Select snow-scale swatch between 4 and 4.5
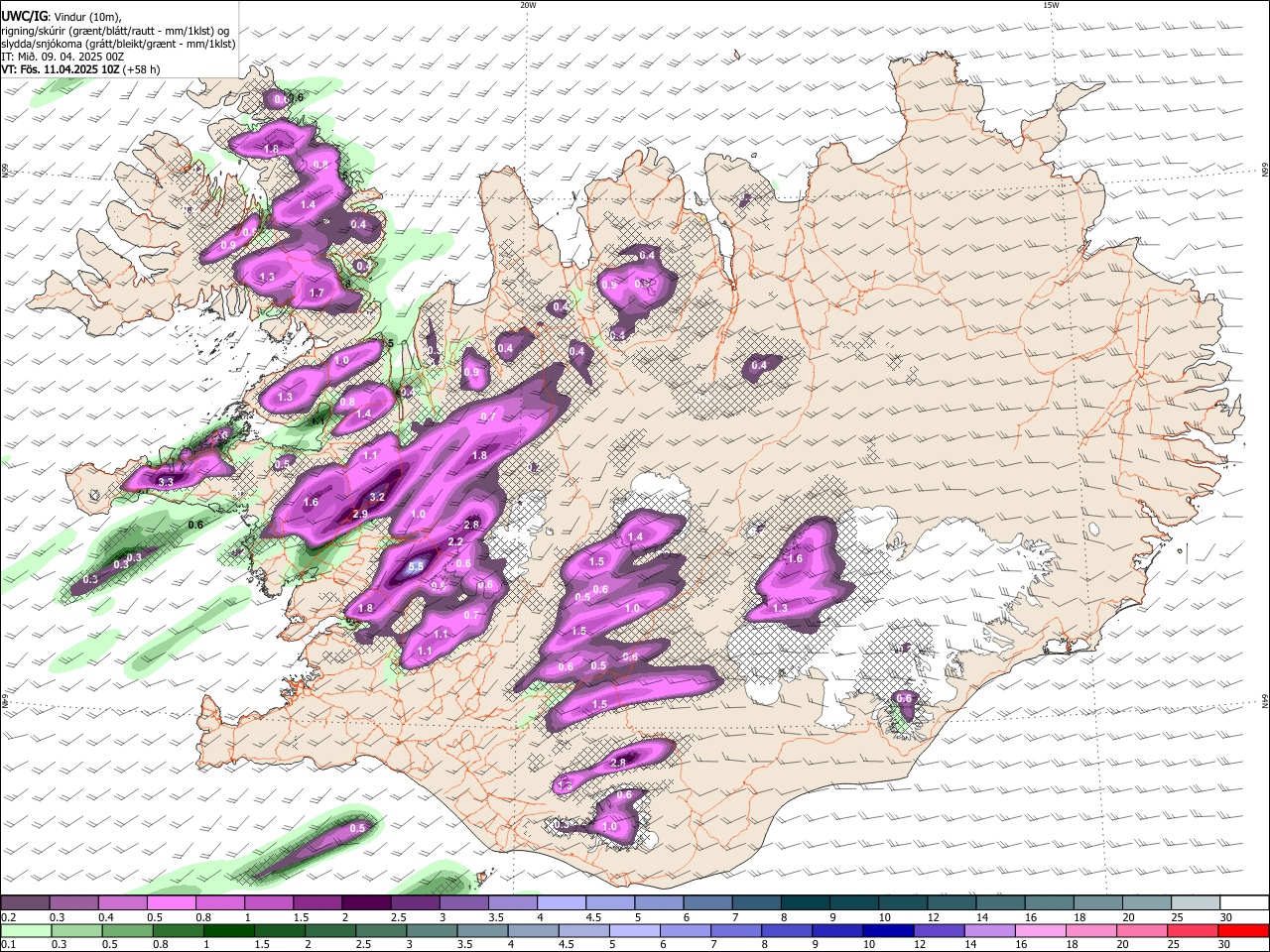The image size is (1270, 952). click(562, 902)
